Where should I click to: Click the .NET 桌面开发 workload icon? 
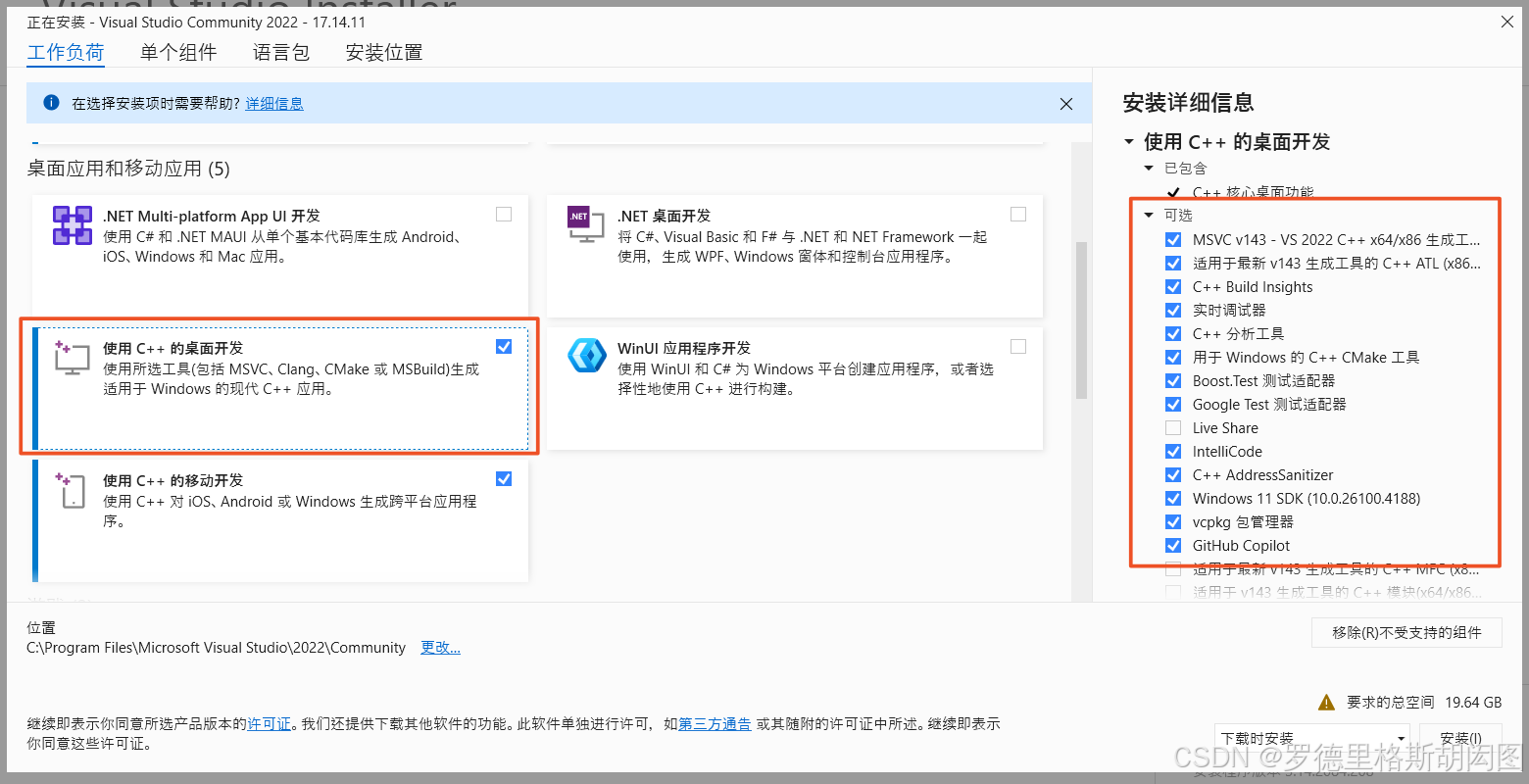pyautogui.click(x=585, y=224)
